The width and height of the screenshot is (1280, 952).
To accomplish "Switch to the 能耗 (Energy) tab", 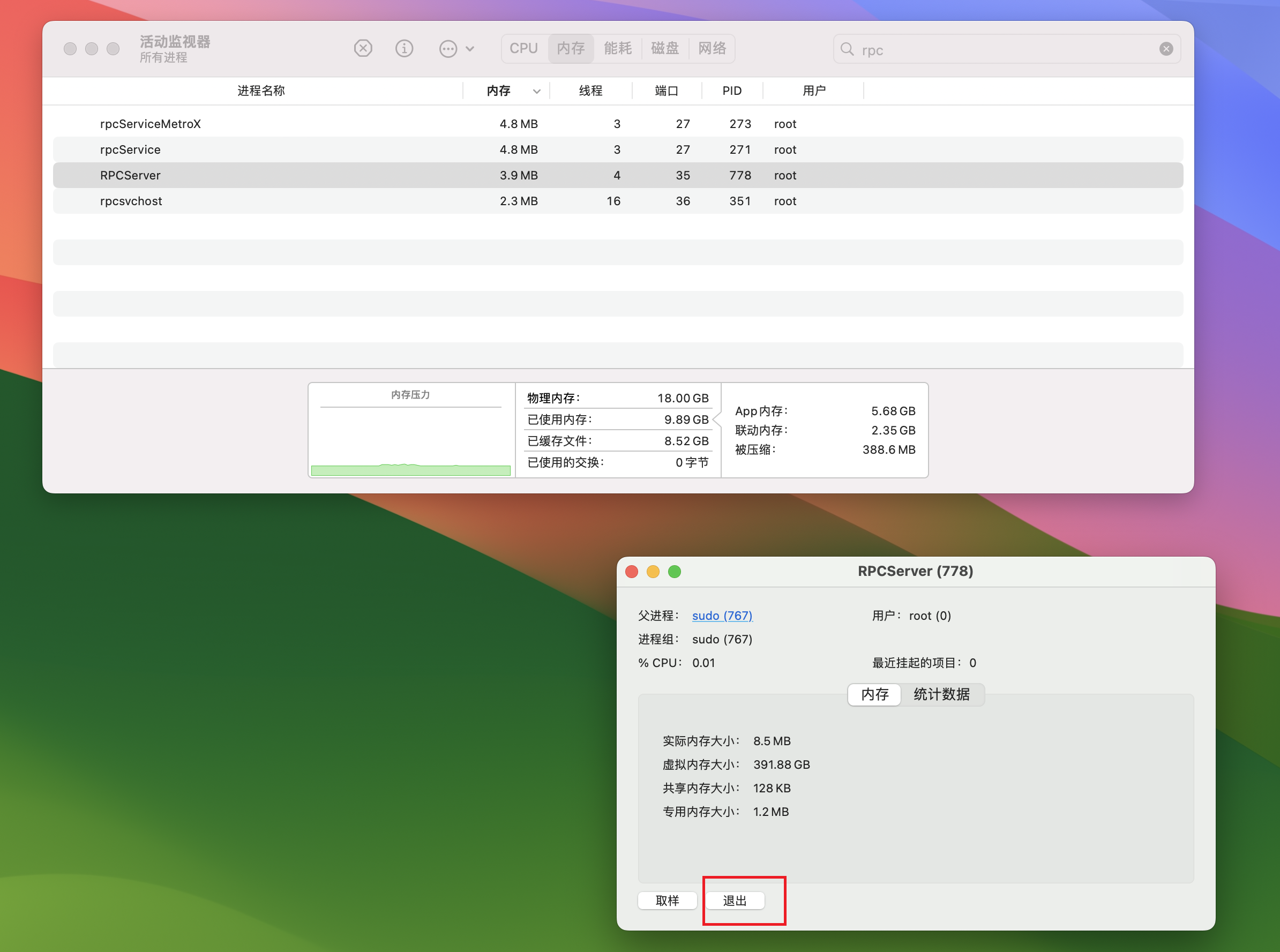I will click(x=618, y=48).
